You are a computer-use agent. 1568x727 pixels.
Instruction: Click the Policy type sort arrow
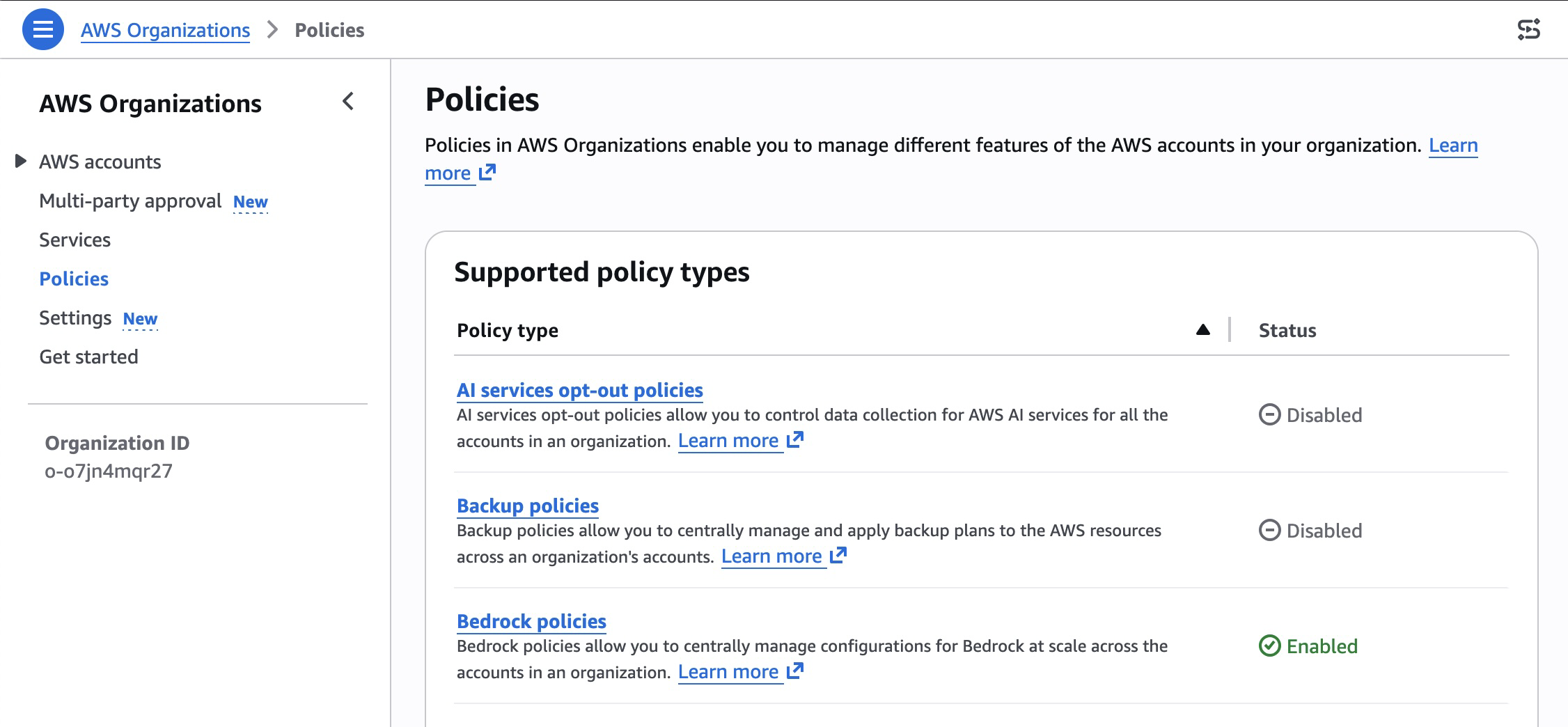tap(1202, 330)
